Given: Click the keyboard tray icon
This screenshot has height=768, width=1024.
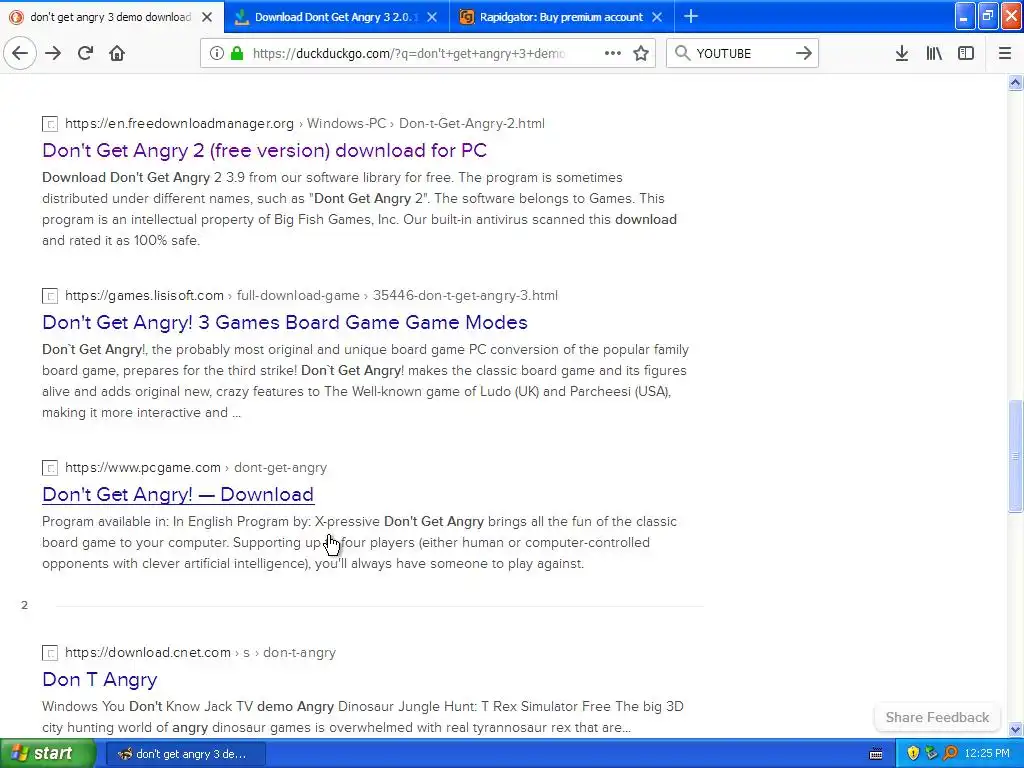Looking at the screenshot, I should point(876,754).
